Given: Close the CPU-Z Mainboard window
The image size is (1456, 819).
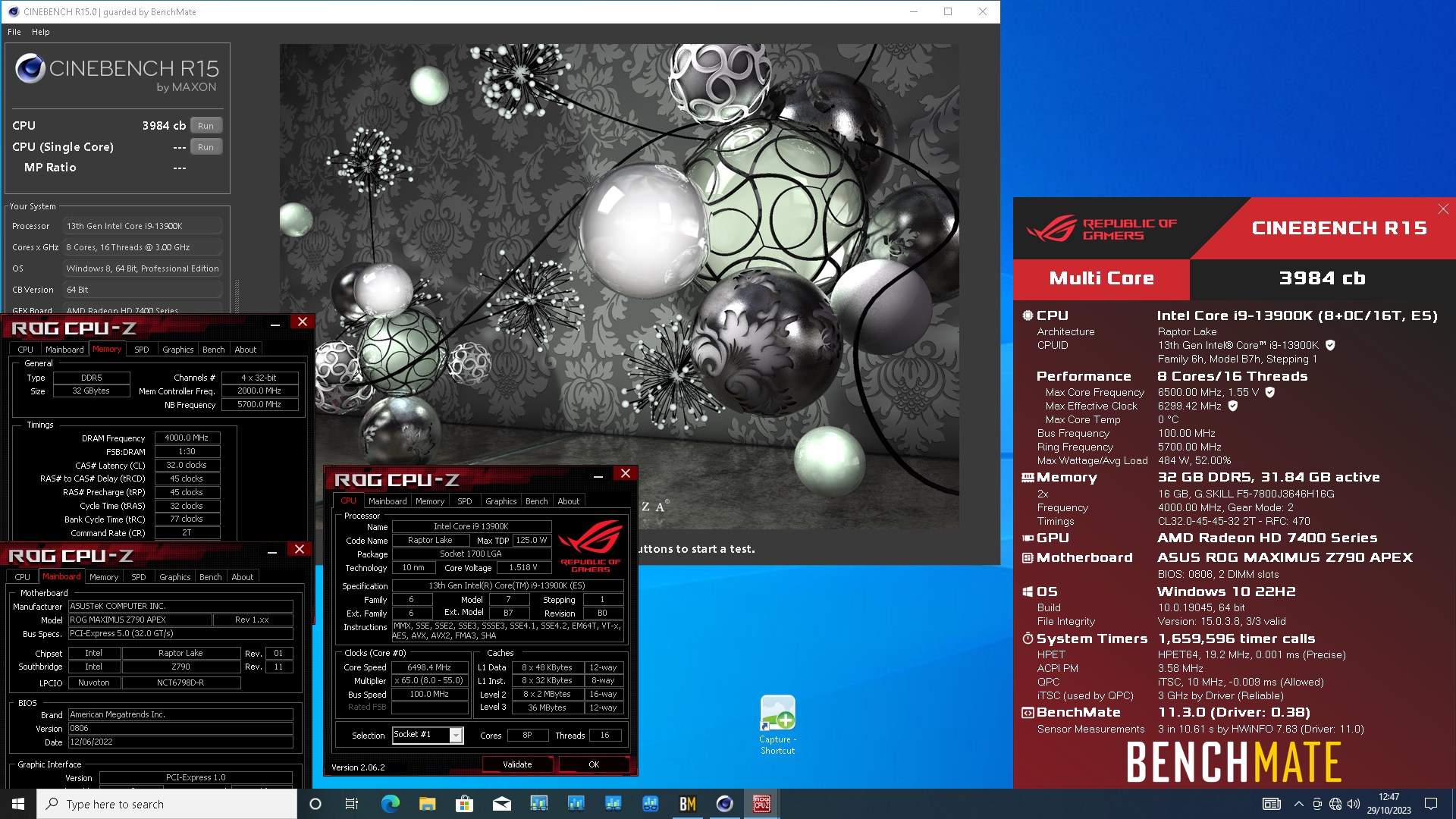Looking at the screenshot, I should [300, 550].
